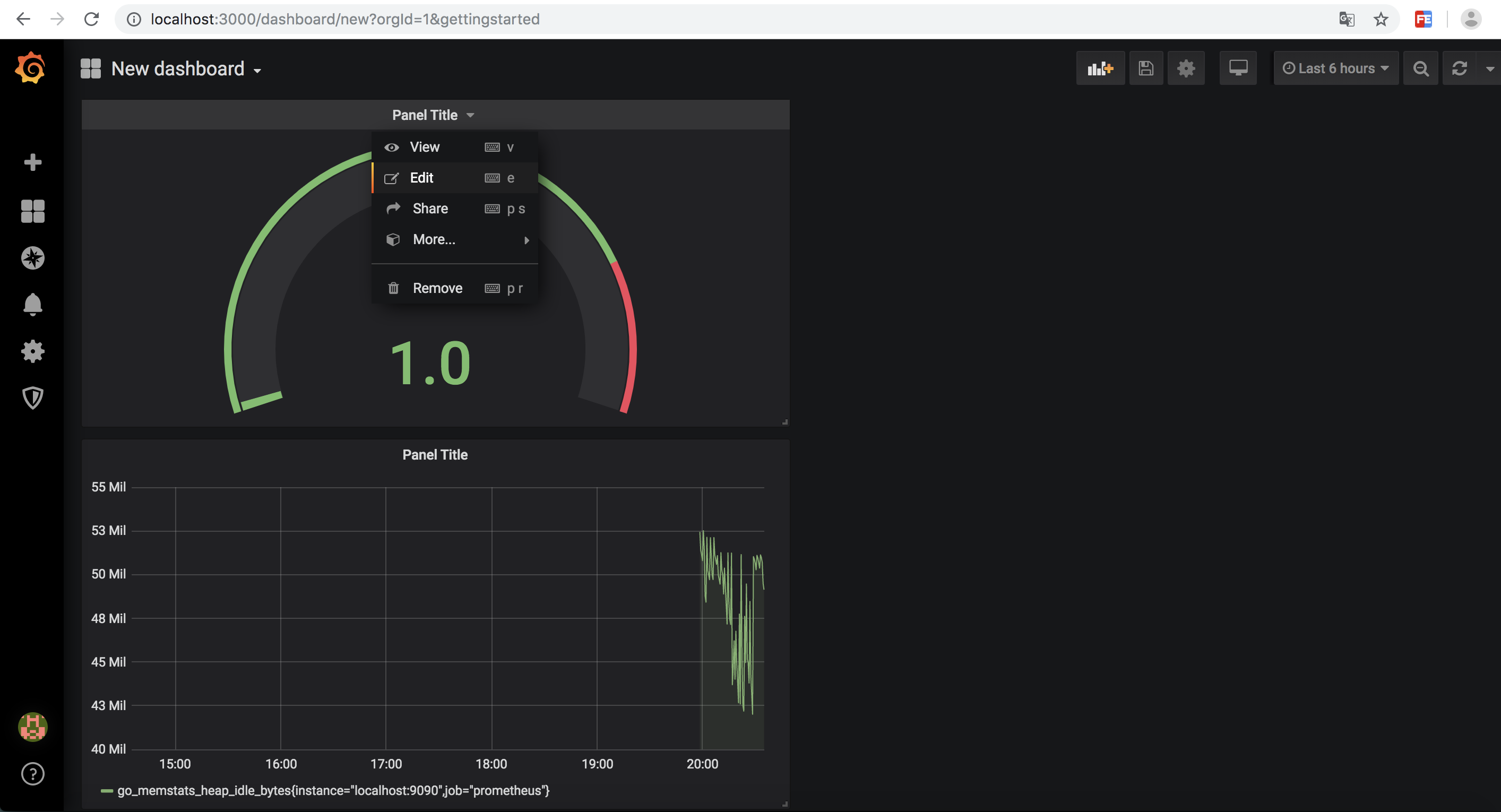Toggle the go_memstats_heap_idle_bytes legend series
The height and width of the screenshot is (812, 1501).
point(333,790)
